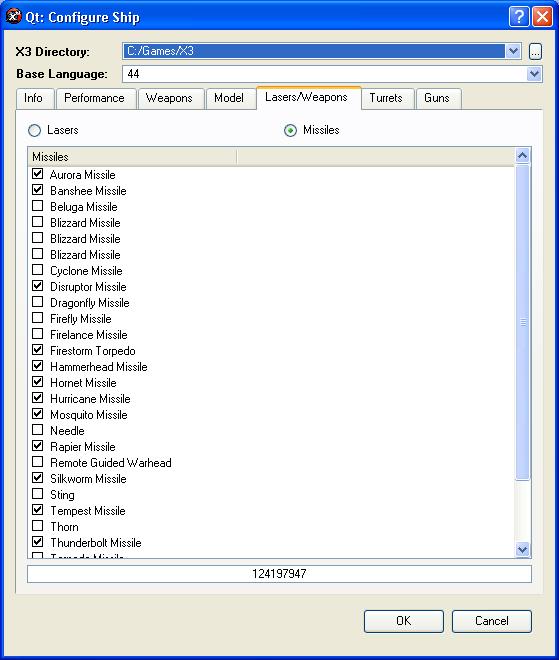This screenshot has height=660, width=559.
Task: Uncheck the Thunderbolt Missile checkbox
Action: (37, 541)
